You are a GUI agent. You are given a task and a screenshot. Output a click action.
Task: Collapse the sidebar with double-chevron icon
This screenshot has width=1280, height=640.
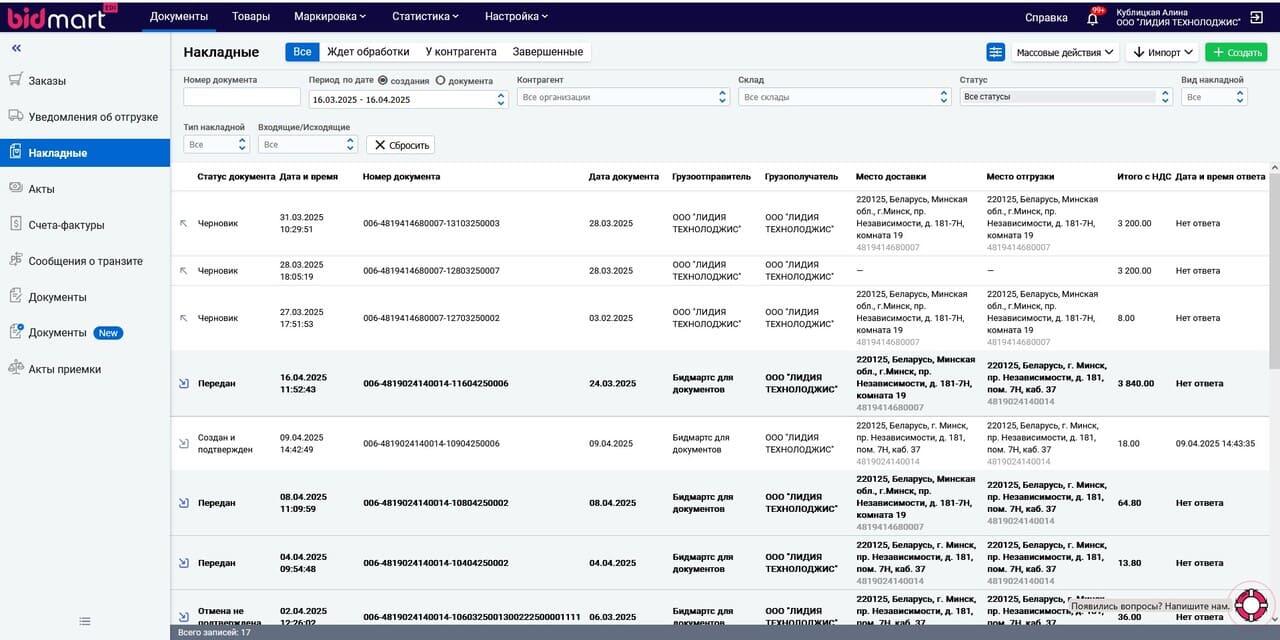tap(17, 48)
